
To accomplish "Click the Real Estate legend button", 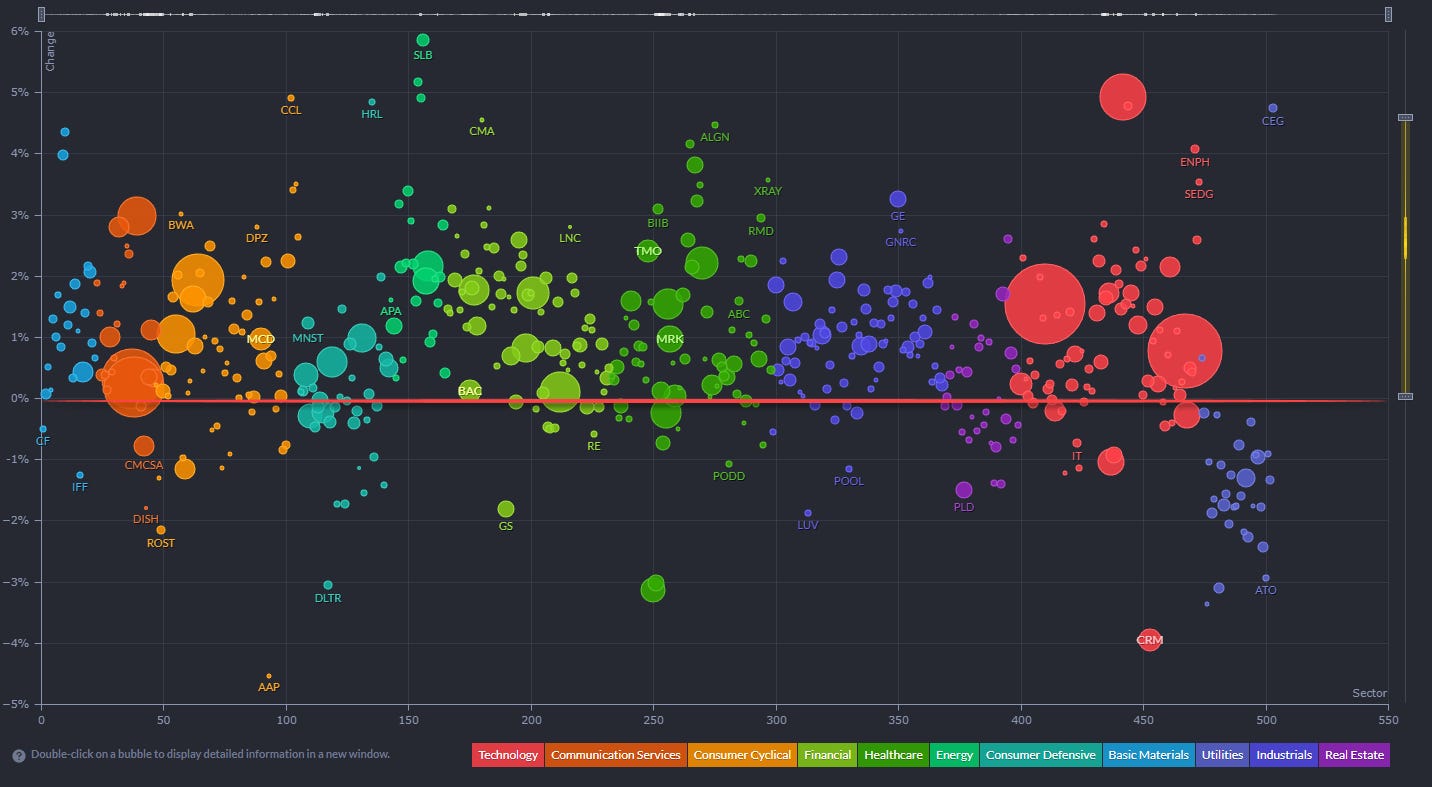I will click(x=1354, y=755).
